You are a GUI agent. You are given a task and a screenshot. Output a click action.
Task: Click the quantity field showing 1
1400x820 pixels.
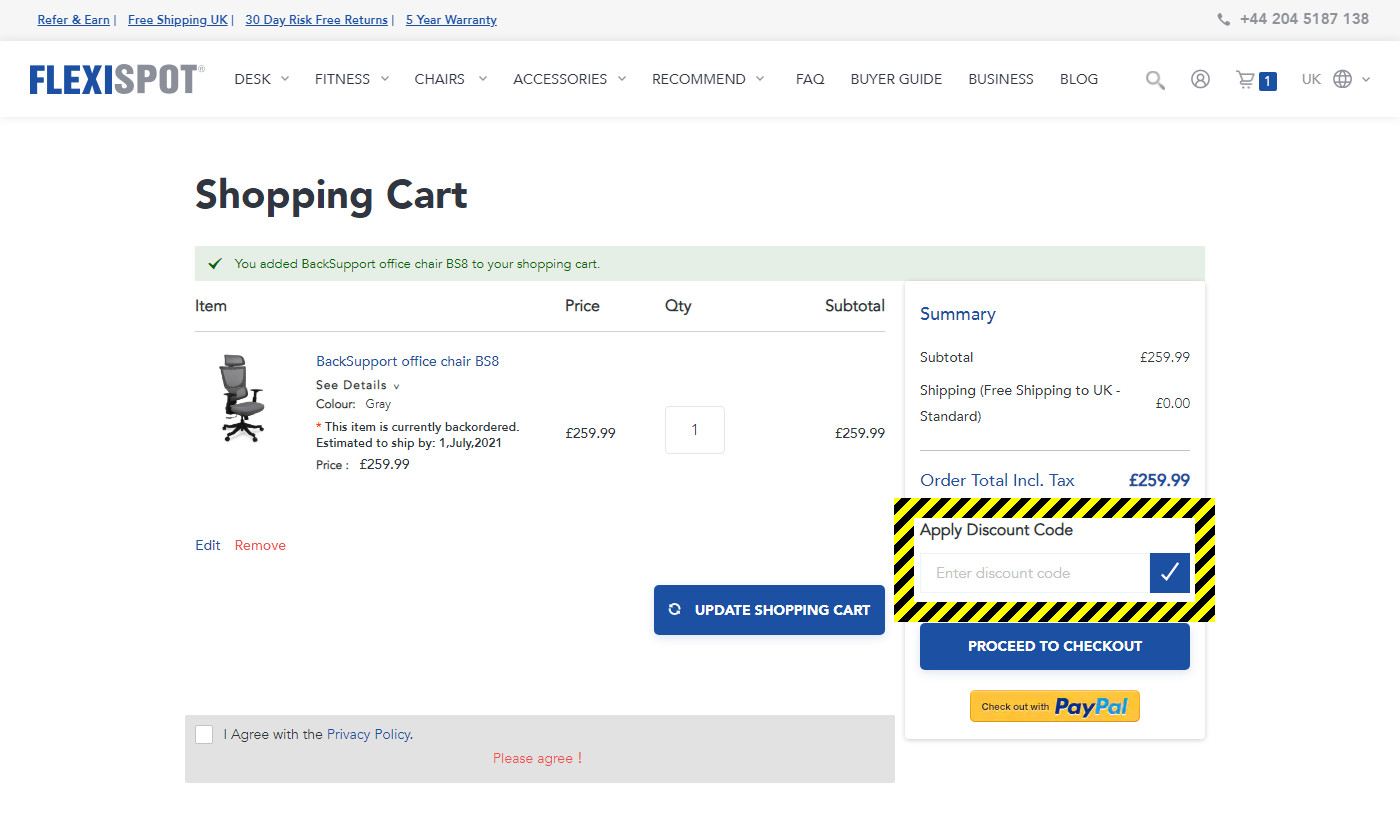[695, 430]
